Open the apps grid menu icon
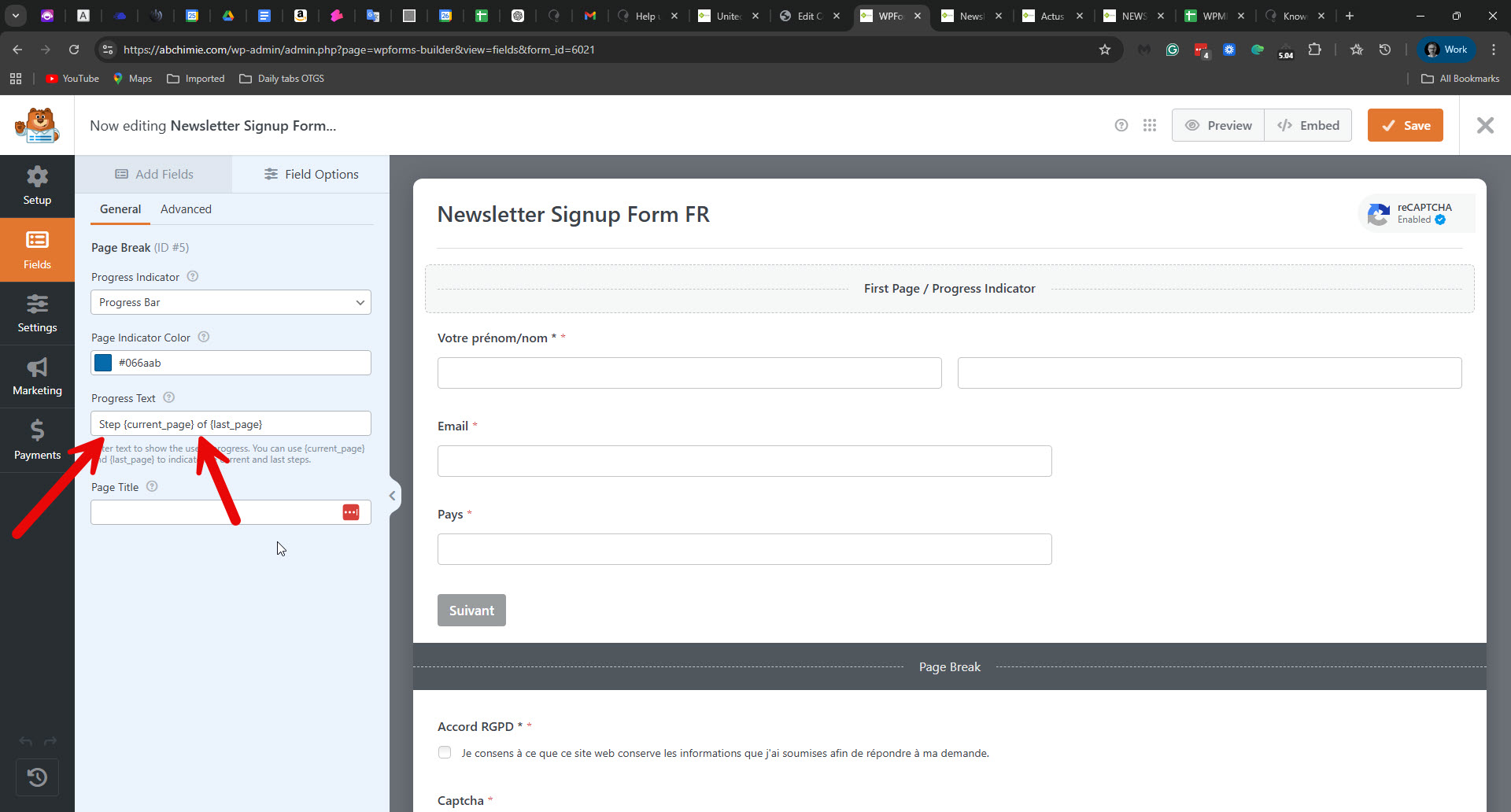The image size is (1511, 812). coord(1150,125)
